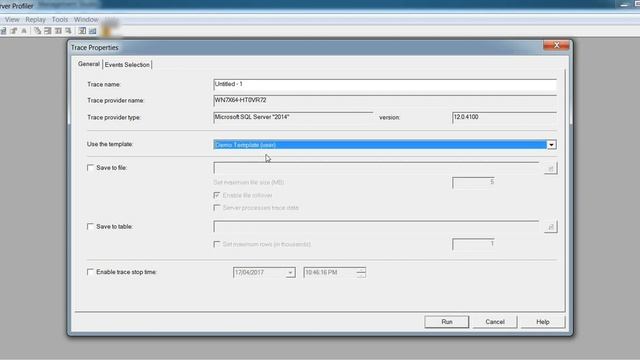This screenshot has height=360, width=640.
Task: Open the View menu
Action: point(12,20)
